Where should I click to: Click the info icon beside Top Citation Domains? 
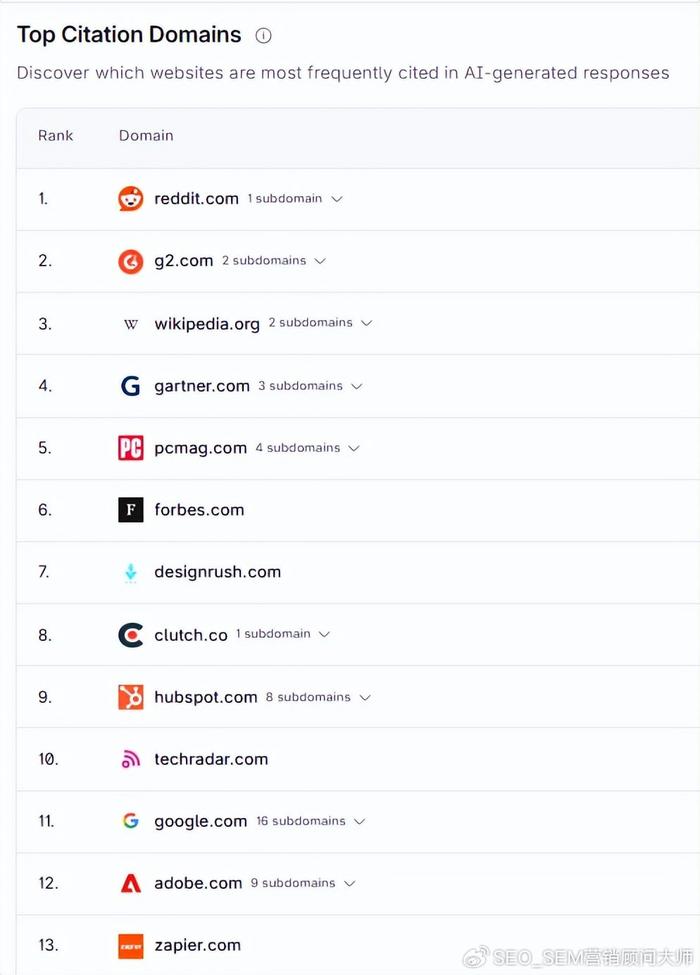pyautogui.click(x=263, y=36)
